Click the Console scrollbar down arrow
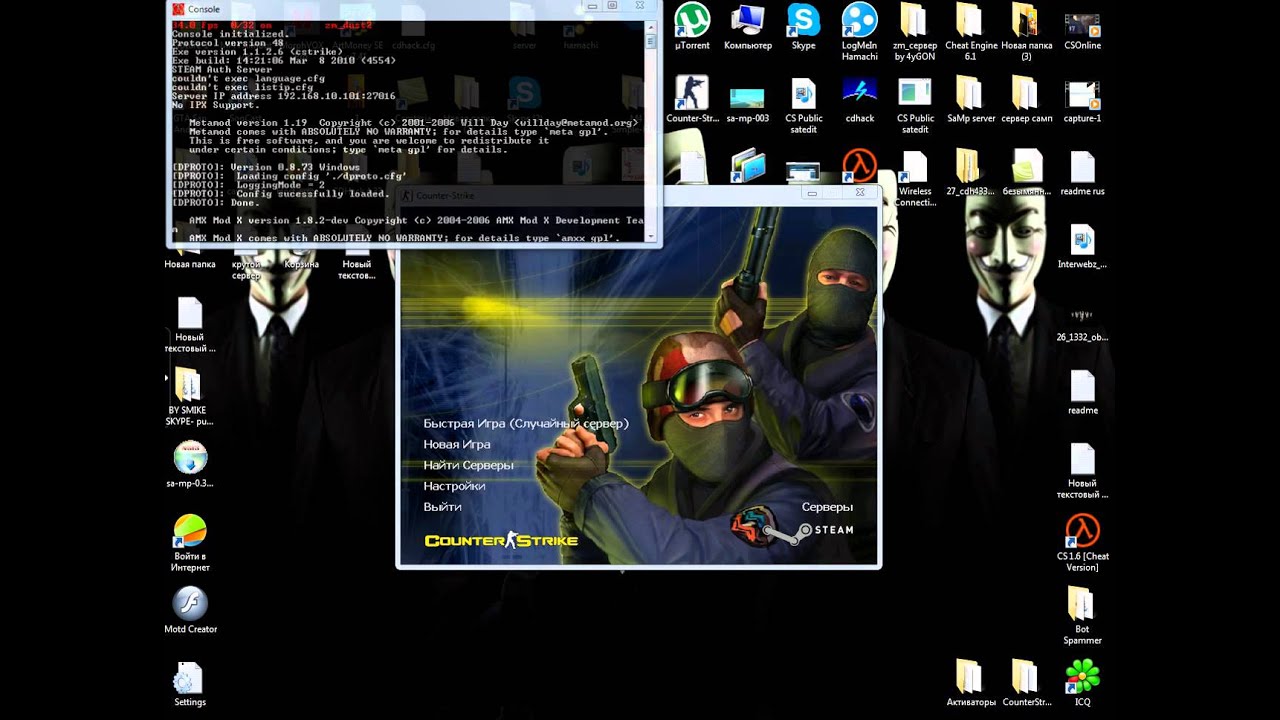 [652, 236]
